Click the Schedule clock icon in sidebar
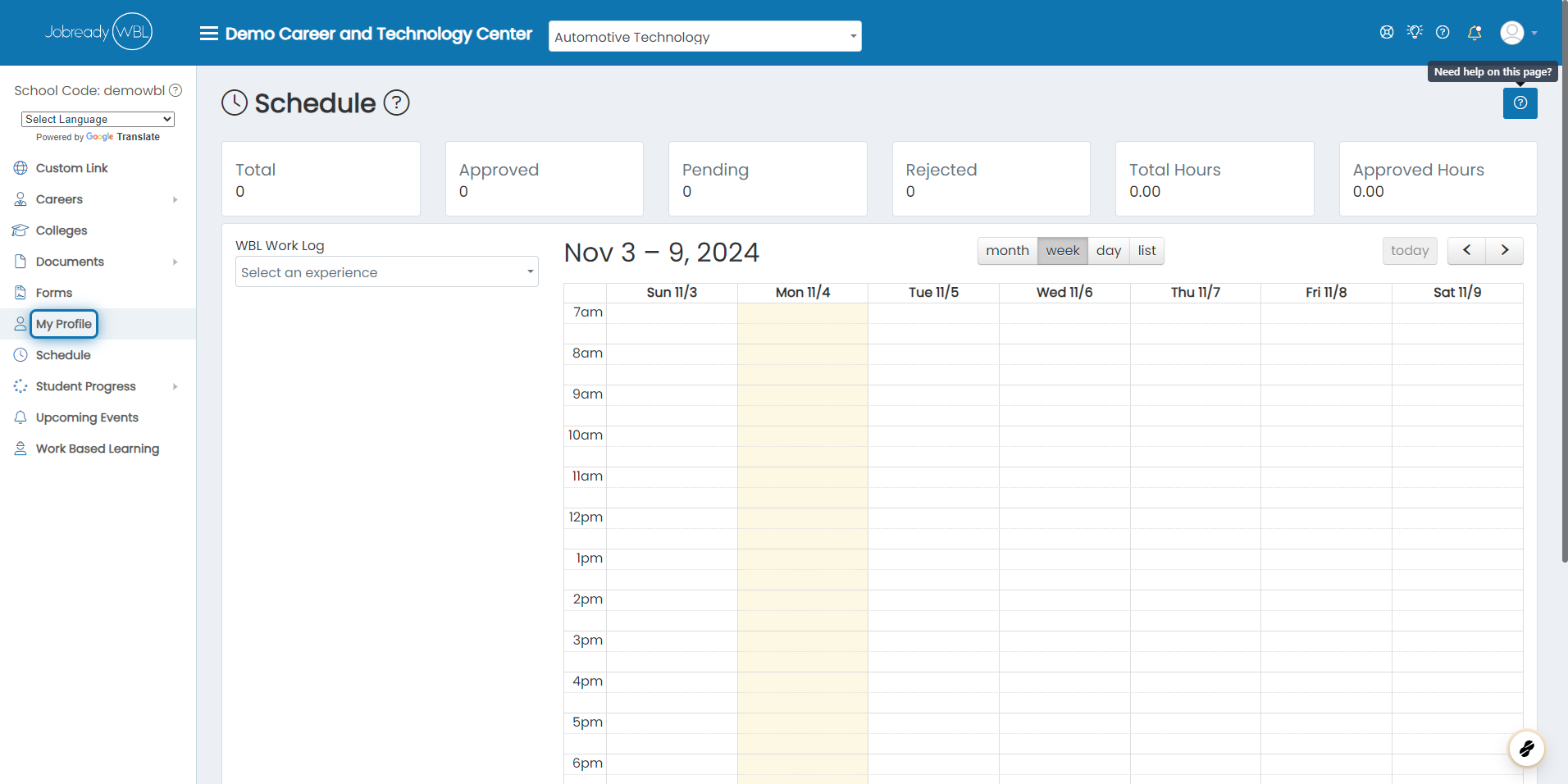The image size is (1568, 784). point(21,355)
